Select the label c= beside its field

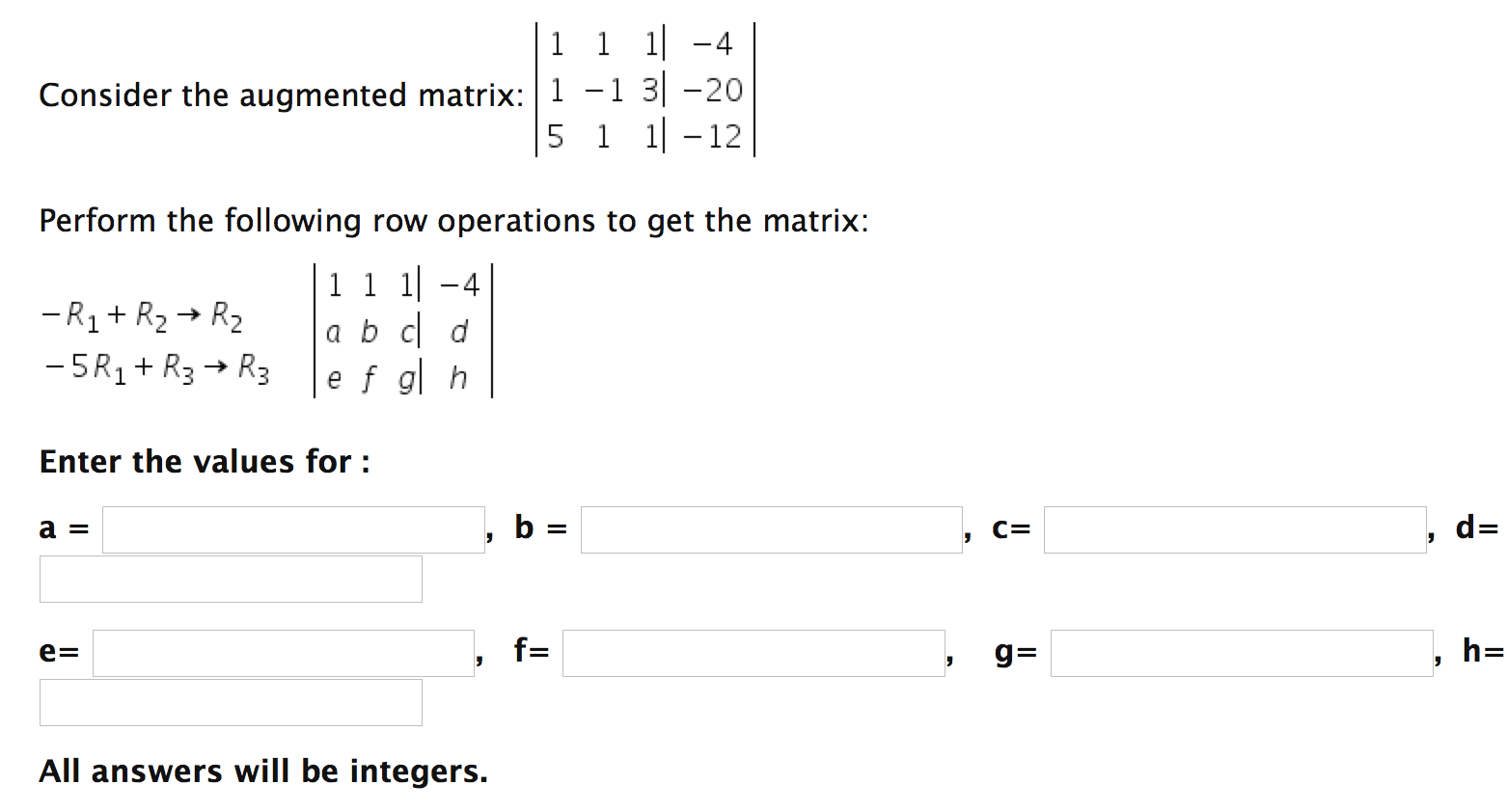pos(1011,528)
